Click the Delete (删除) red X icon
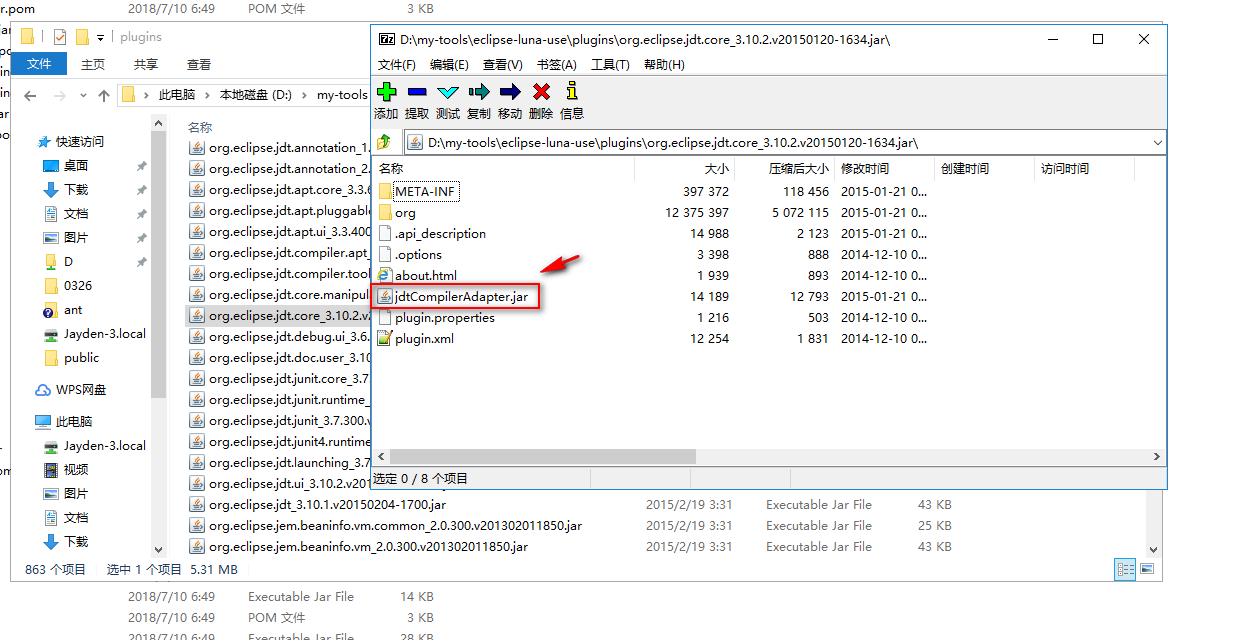This screenshot has height=640, width=1243. 541,93
